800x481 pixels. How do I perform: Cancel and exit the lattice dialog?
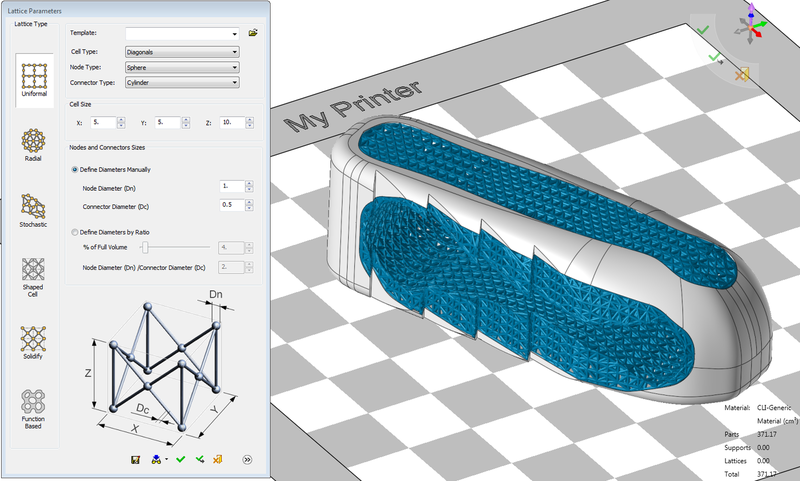click(x=218, y=459)
